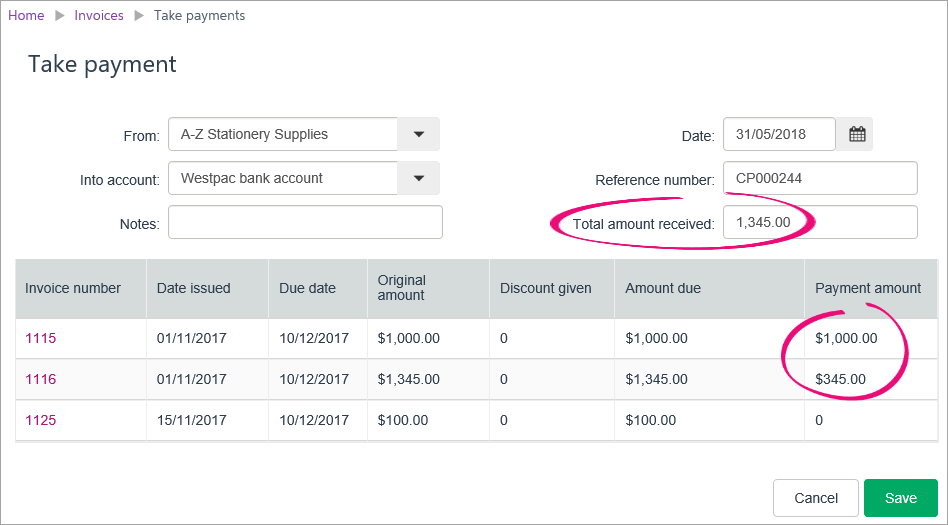Go to the Invoices breadcrumb
Viewport: 948px width, 525px height.
(x=99, y=15)
